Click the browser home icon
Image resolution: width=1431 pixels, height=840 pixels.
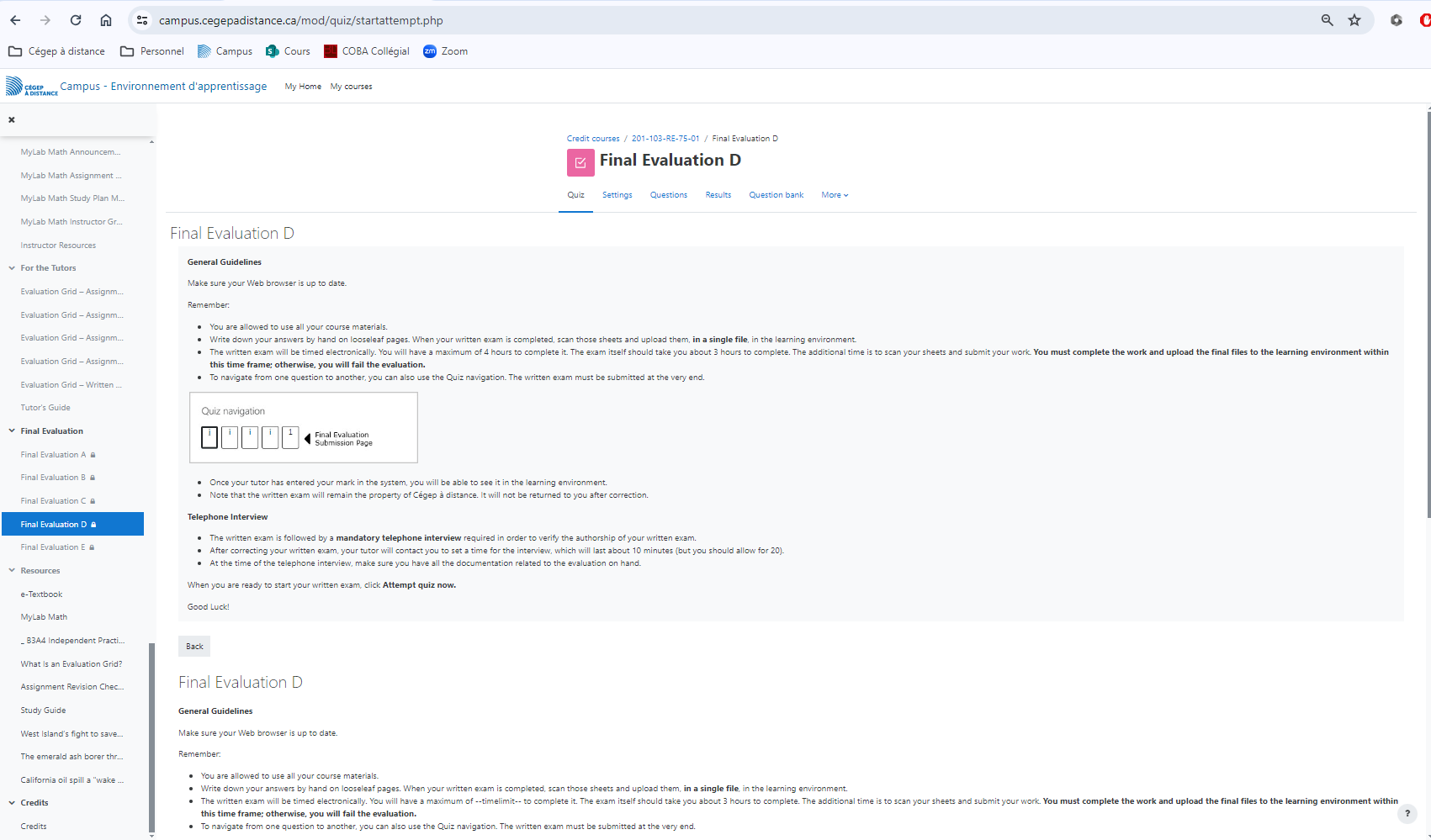click(x=106, y=20)
